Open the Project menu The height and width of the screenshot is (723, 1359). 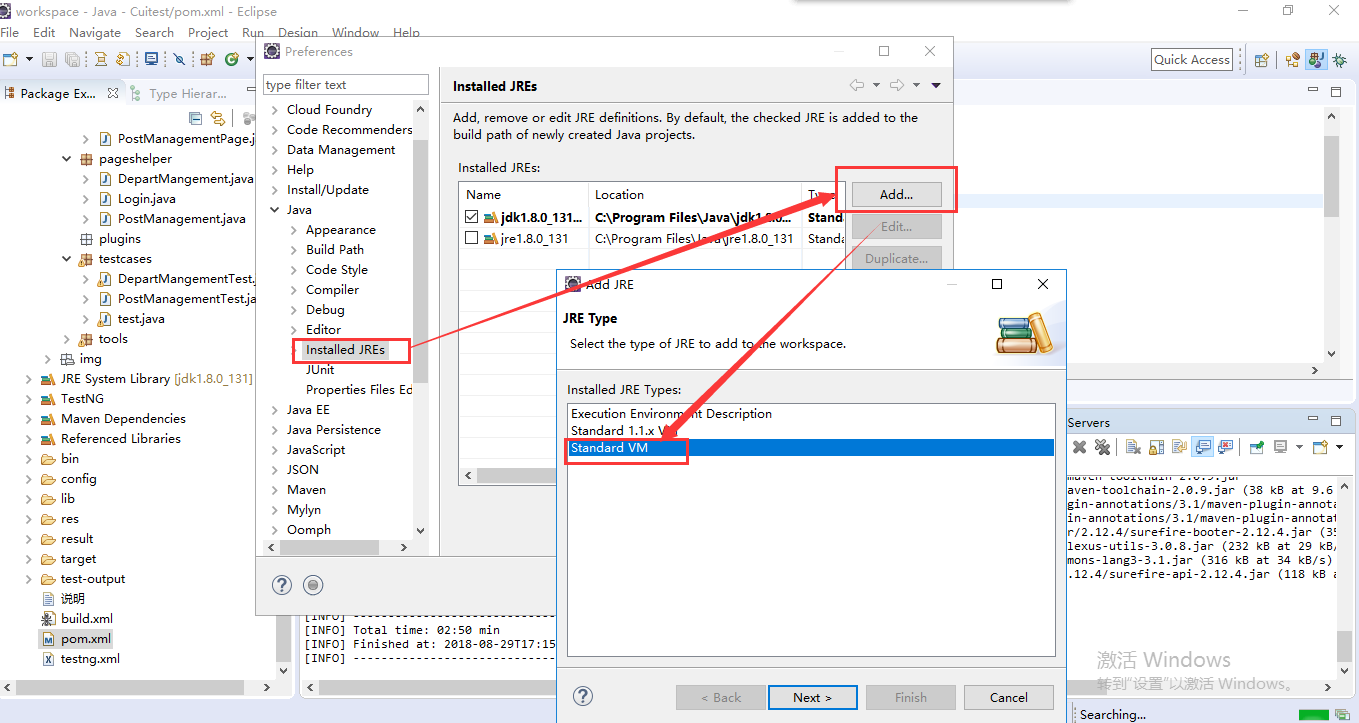pos(208,32)
